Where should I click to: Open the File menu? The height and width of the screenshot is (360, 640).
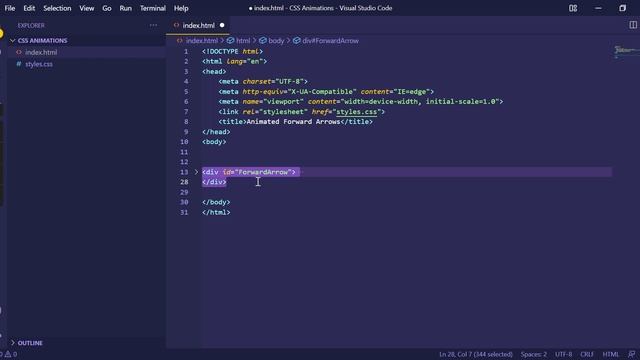pyautogui.click(x=10, y=8)
